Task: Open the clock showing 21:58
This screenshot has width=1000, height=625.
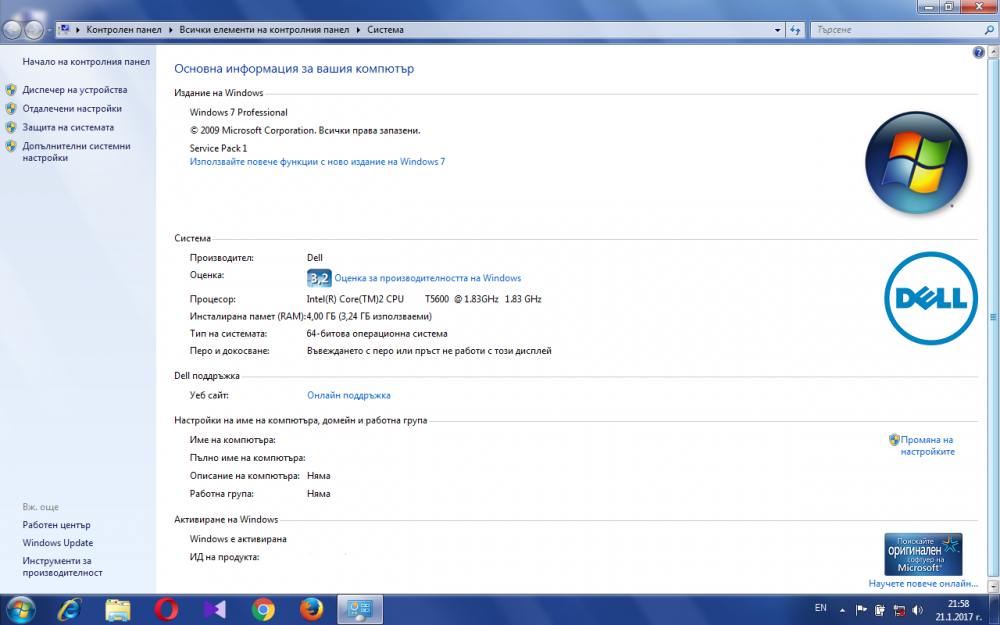Action: (x=959, y=610)
